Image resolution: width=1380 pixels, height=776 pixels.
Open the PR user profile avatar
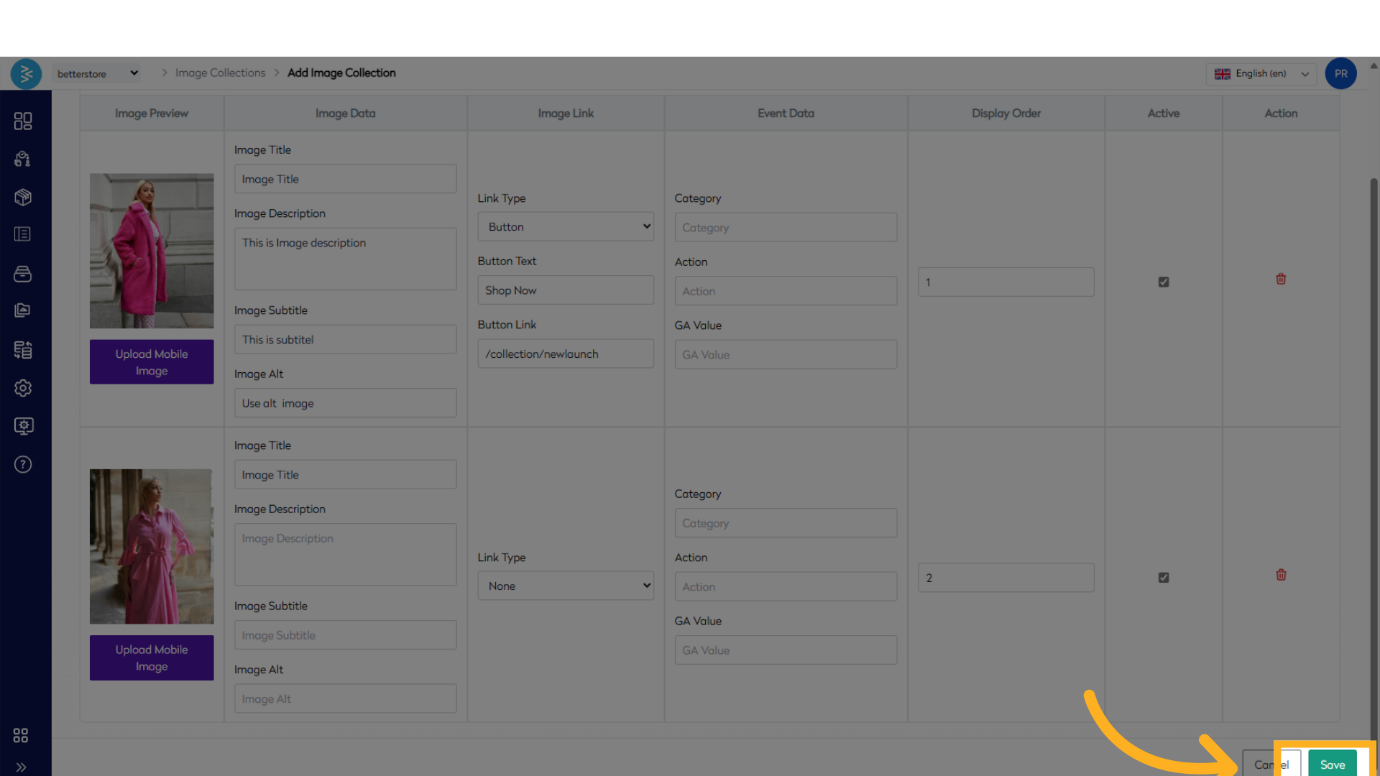point(1340,74)
